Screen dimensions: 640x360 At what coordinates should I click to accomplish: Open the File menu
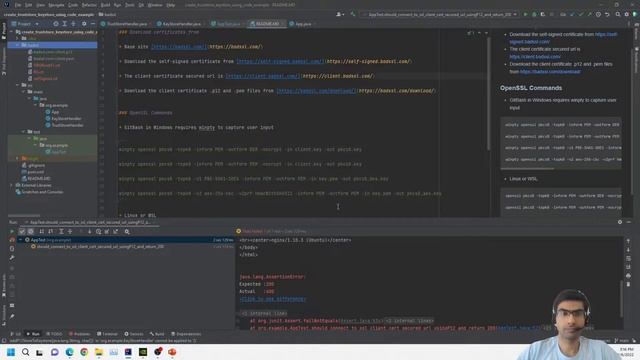(x=18, y=5)
